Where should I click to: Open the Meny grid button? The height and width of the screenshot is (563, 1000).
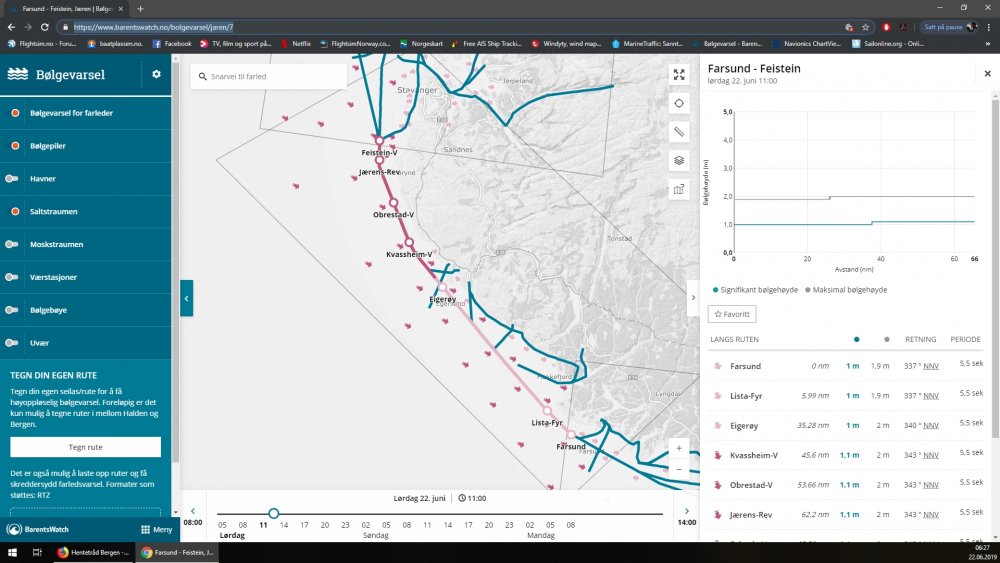tap(156, 529)
